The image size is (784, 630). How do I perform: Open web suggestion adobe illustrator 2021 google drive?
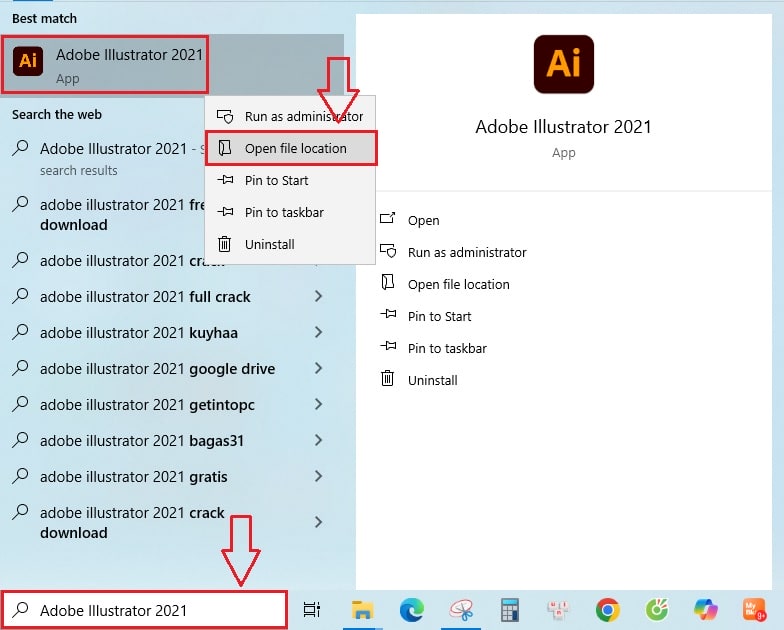click(158, 369)
